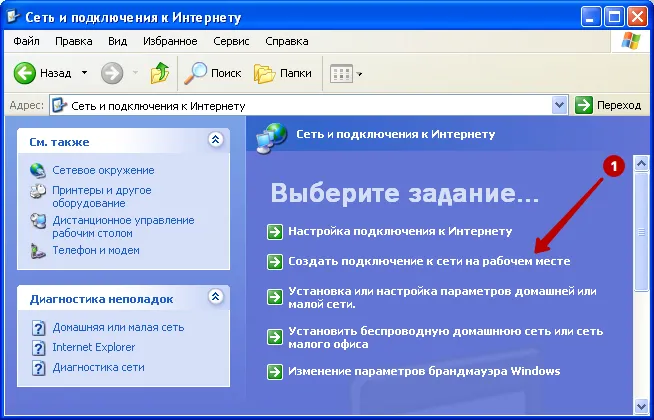Image resolution: width=654 pixels, height=420 pixels.
Task: Open the Справка menu
Action: [287, 41]
